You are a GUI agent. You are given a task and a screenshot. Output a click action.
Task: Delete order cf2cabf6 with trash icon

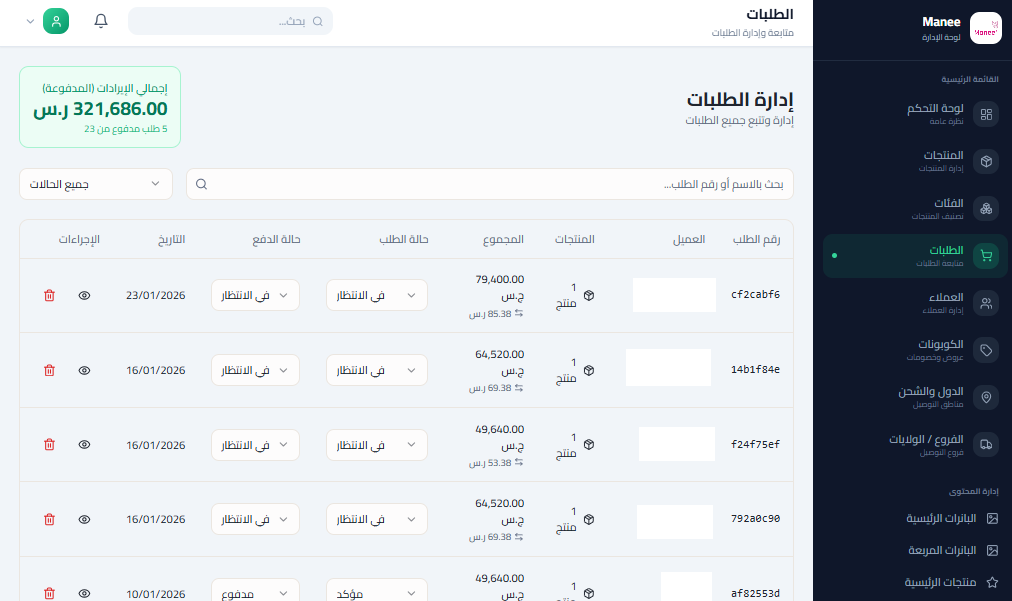pyautogui.click(x=49, y=295)
